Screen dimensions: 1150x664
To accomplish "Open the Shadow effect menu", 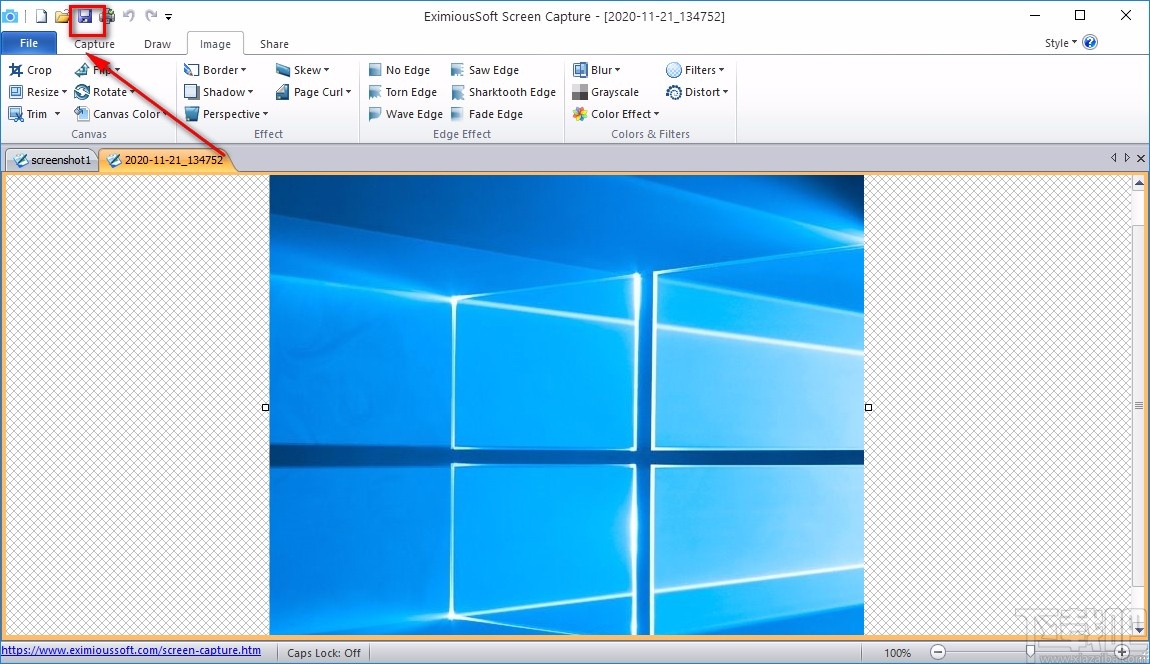I will pos(219,92).
